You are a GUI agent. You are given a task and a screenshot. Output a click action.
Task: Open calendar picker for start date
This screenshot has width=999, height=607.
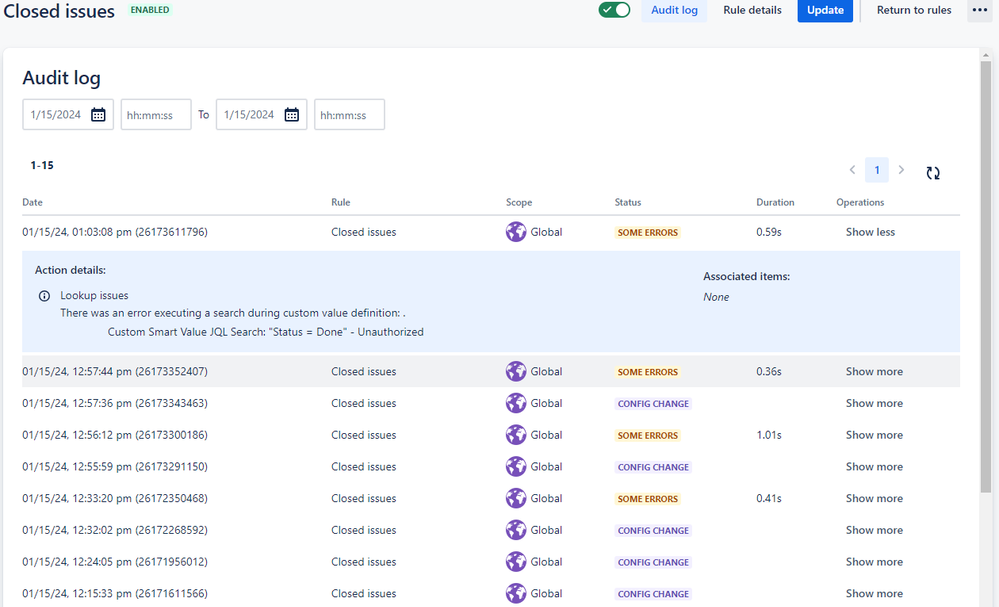coord(98,115)
